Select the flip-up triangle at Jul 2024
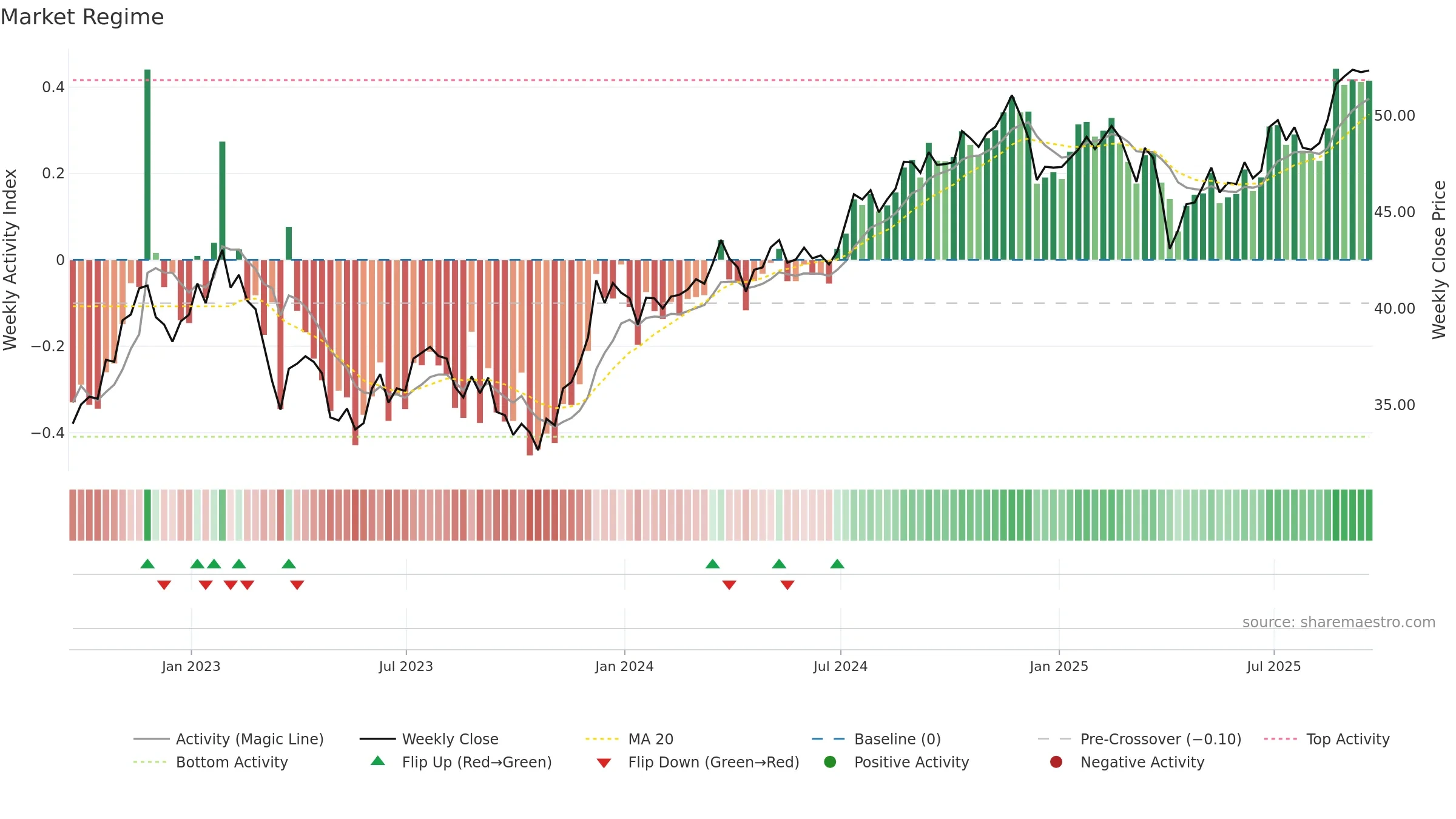The image size is (1456, 819). tap(837, 564)
